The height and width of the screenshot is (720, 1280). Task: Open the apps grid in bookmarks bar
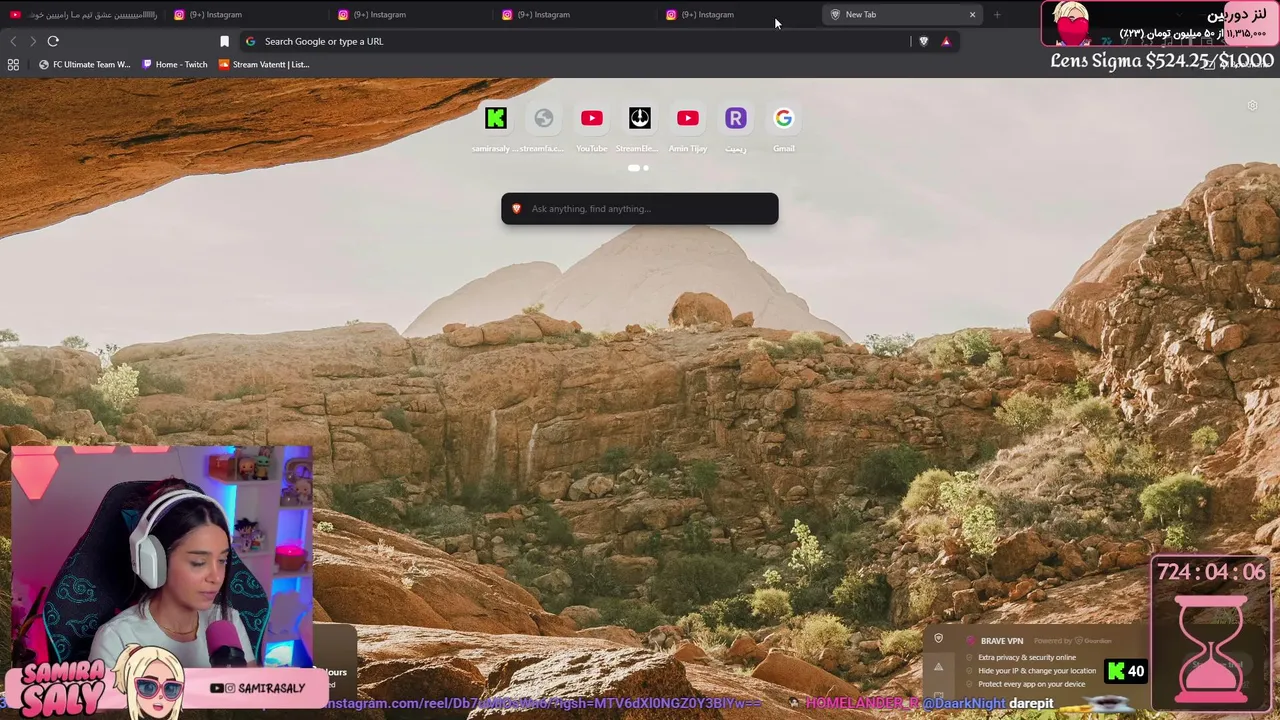click(x=13, y=64)
